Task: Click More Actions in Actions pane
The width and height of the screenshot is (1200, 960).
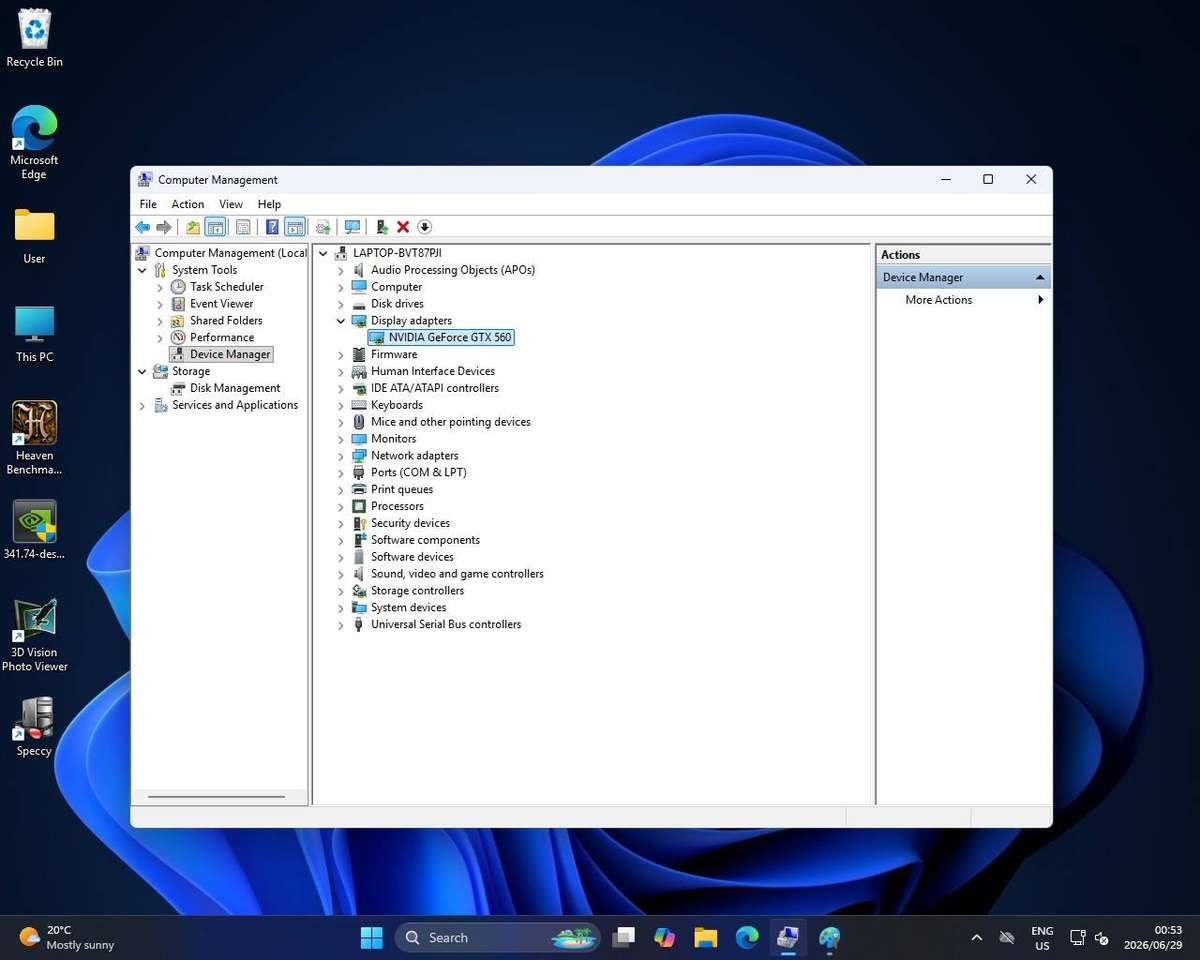Action: tap(939, 300)
